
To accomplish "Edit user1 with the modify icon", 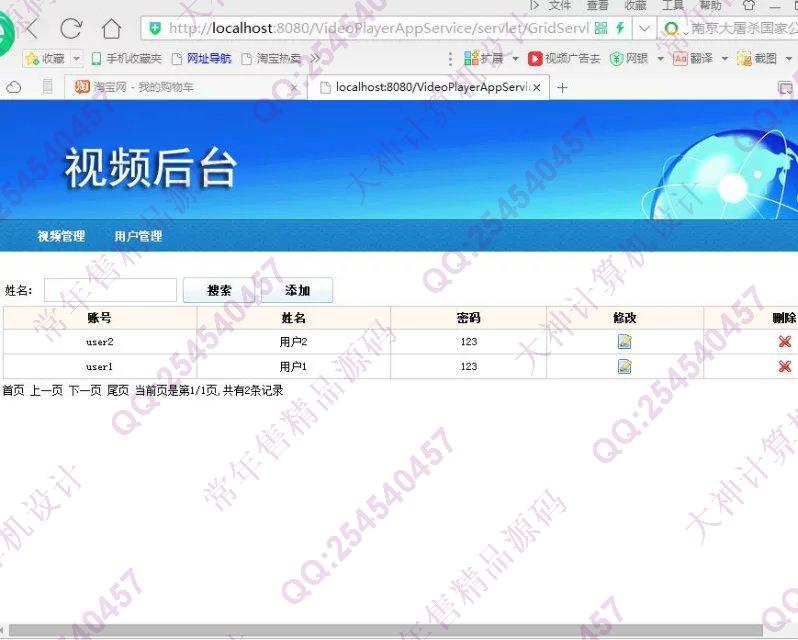I will [x=624, y=366].
